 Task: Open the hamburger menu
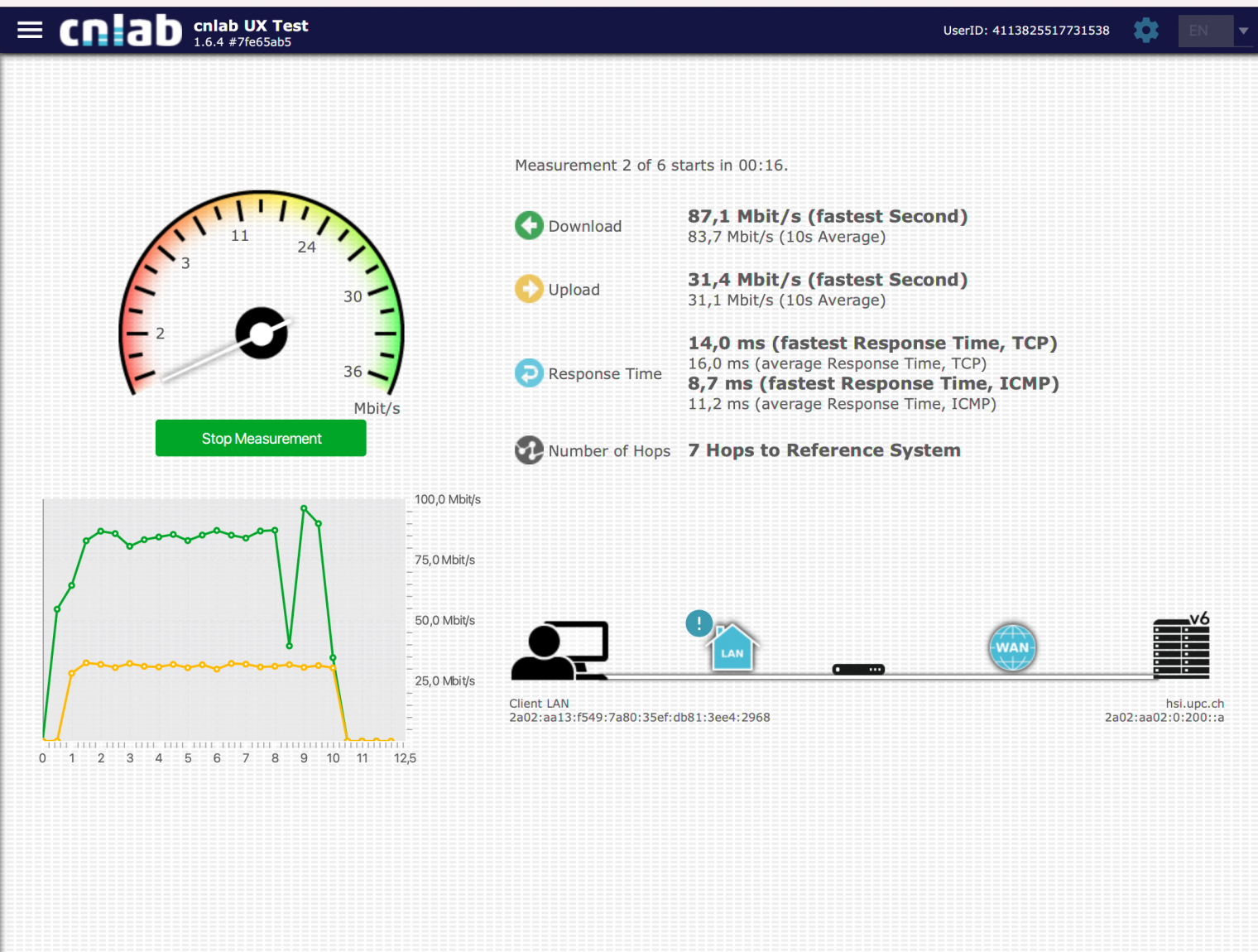(x=30, y=31)
